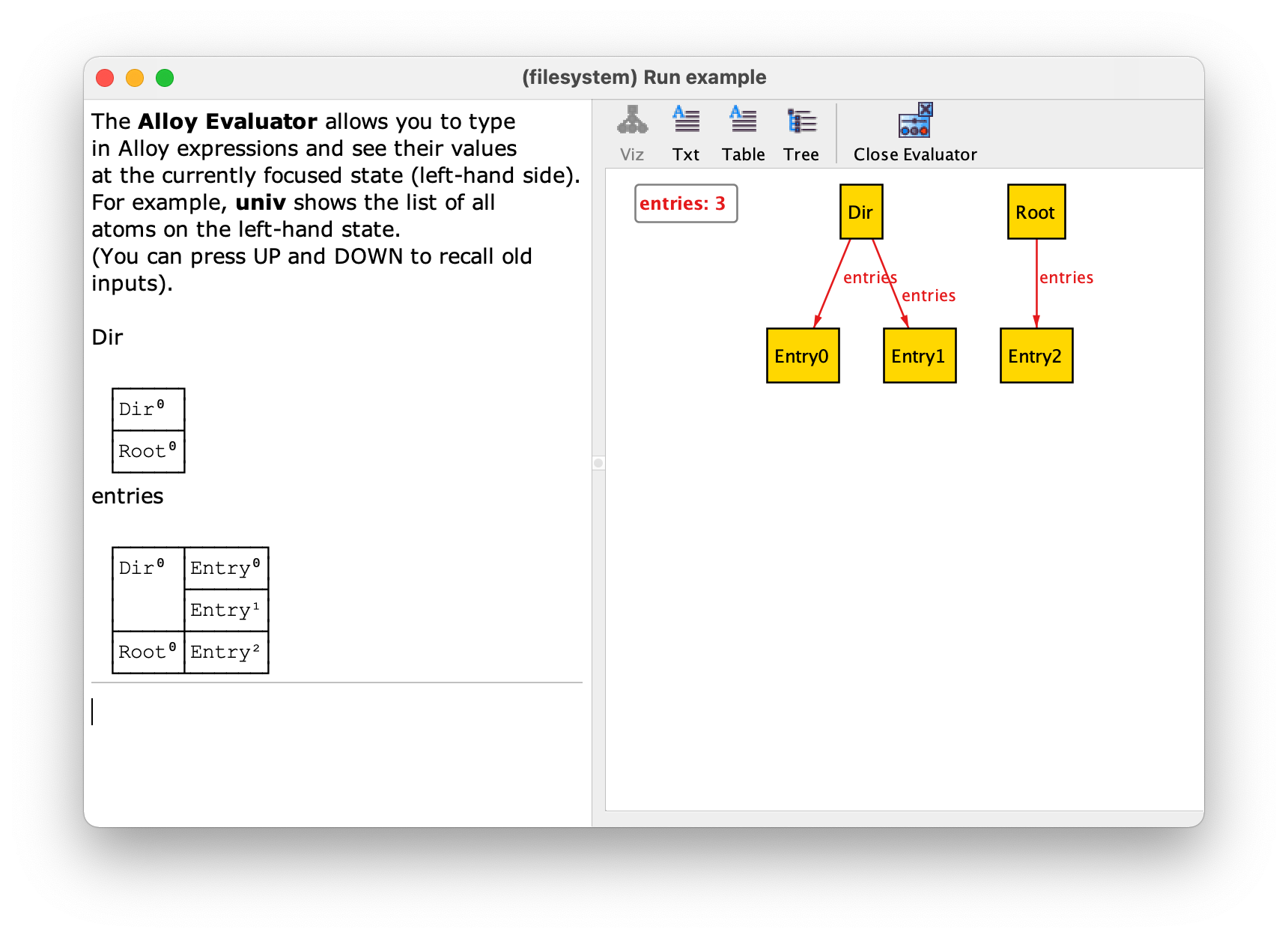1288x938 pixels.
Task: Click the Dir⁰ cell in entries table
Action: (x=148, y=590)
